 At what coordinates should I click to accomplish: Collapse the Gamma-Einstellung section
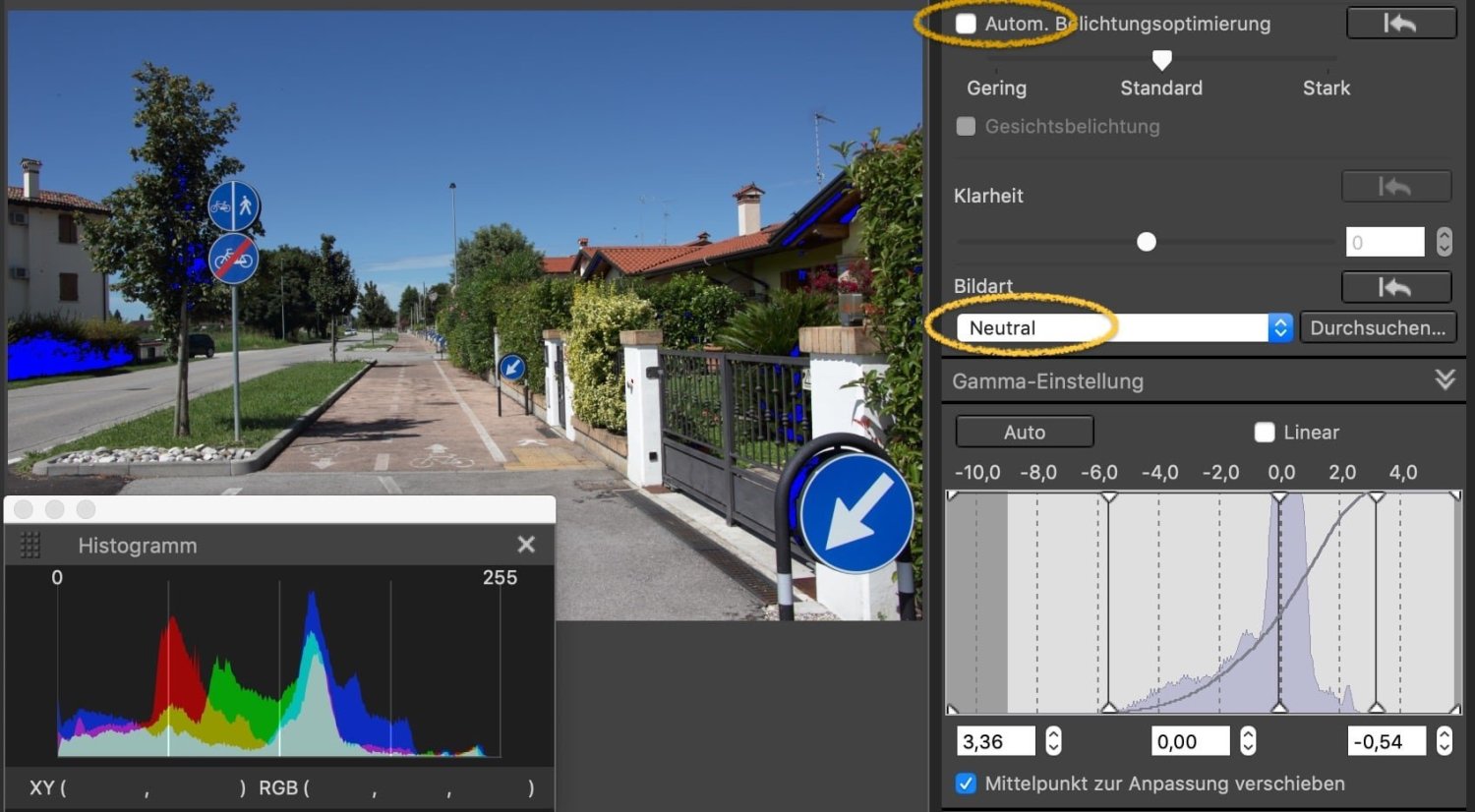[x=1445, y=380]
